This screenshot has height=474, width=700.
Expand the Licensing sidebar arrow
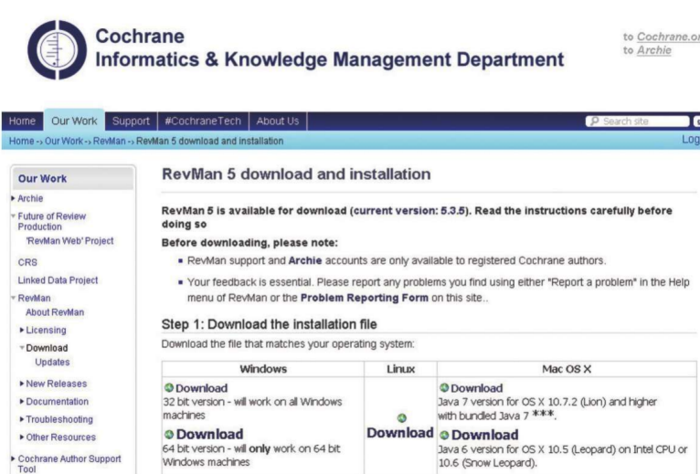(21, 330)
